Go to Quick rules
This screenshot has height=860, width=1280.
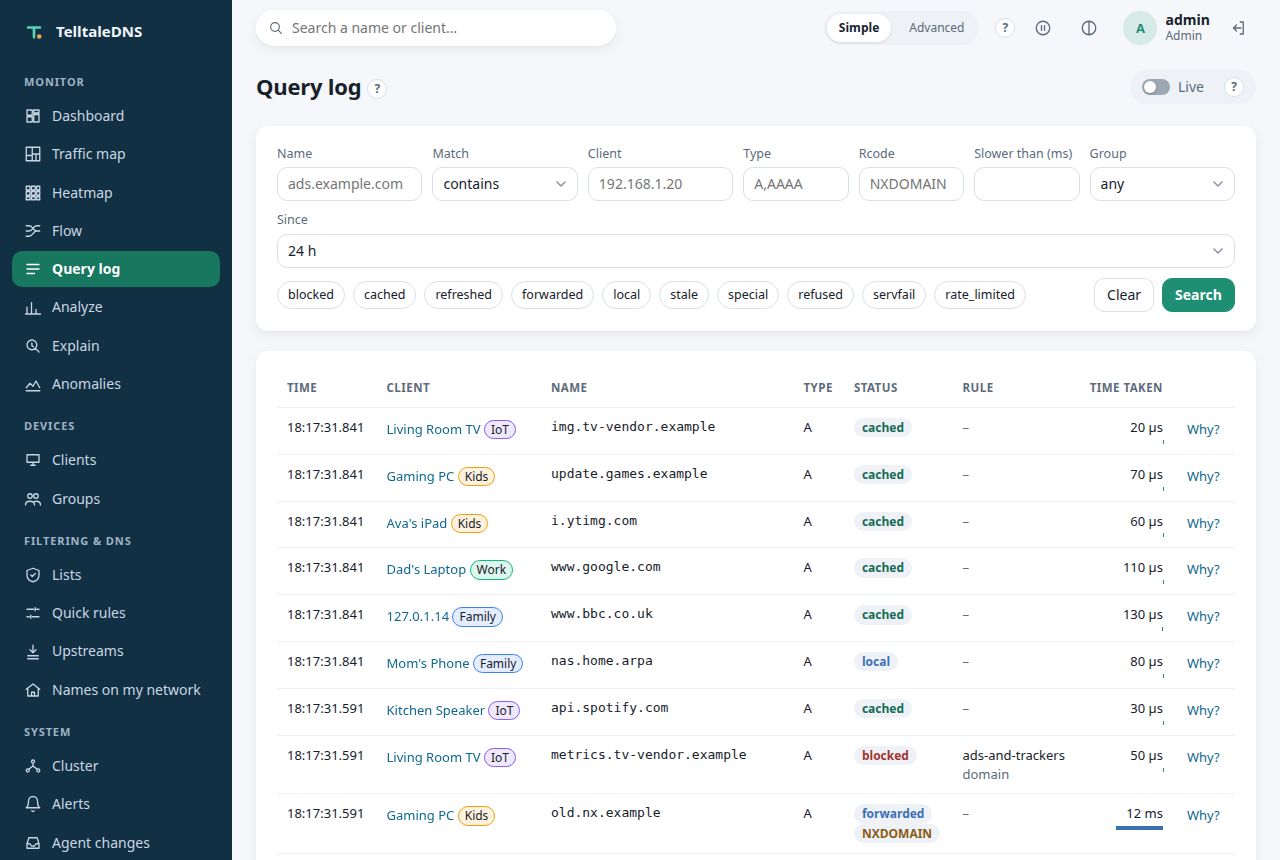point(116,613)
